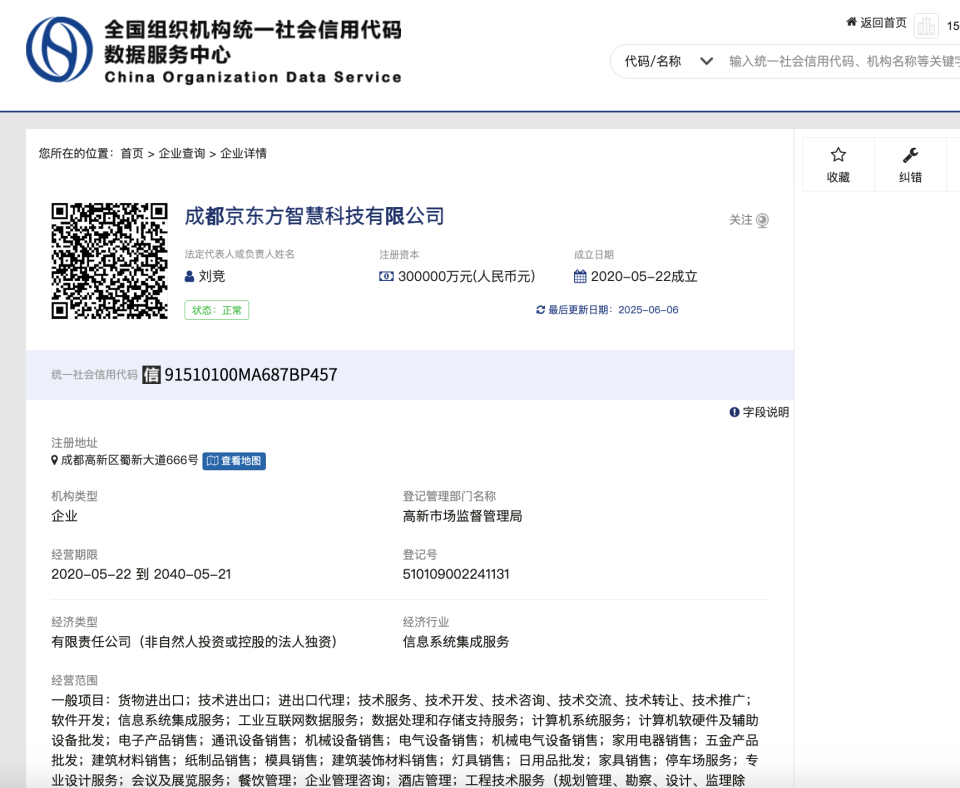This screenshot has height=788, width=960.
Task: Click the 纠错 label
Action: coord(910,177)
